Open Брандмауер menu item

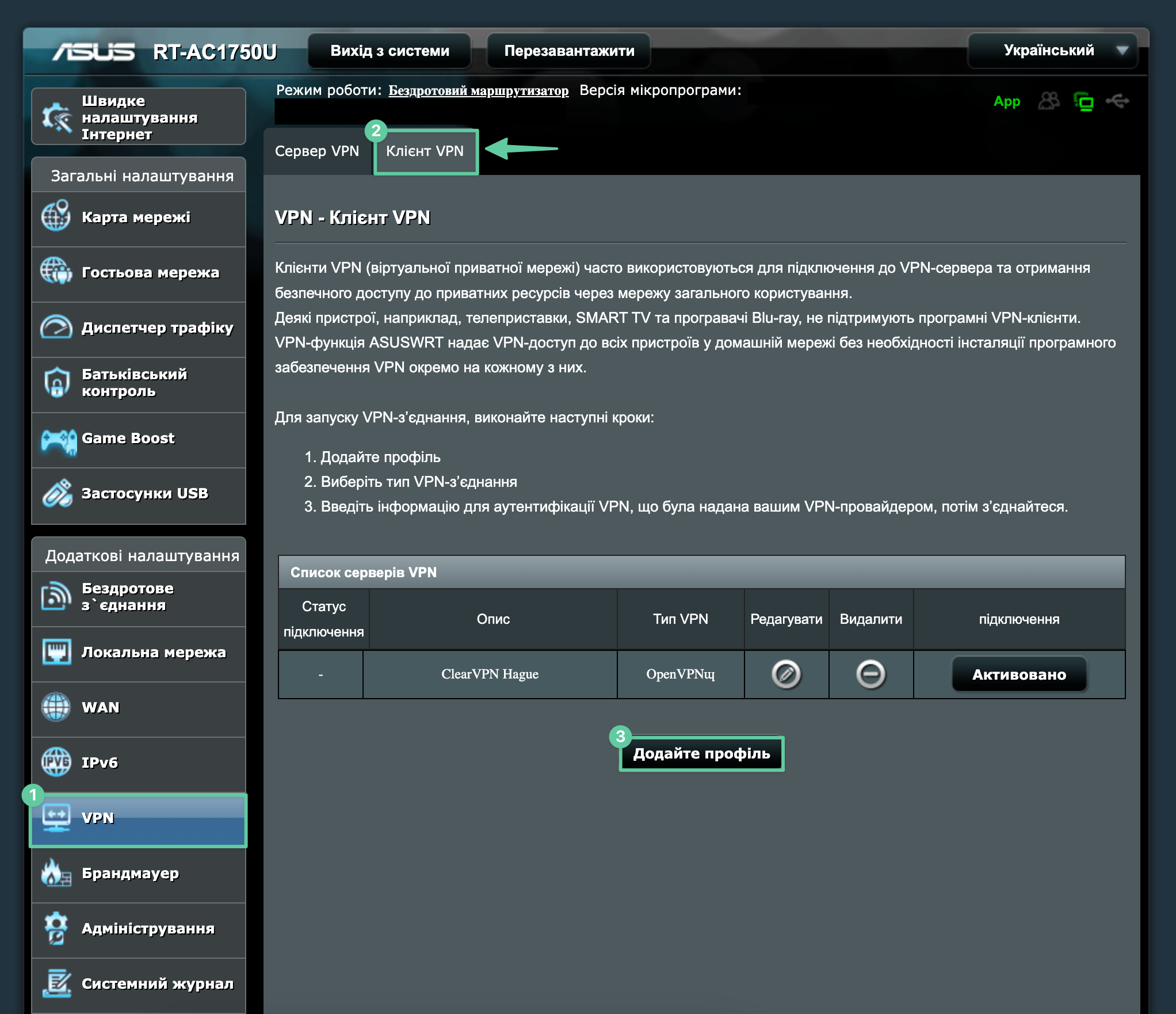[x=139, y=874]
